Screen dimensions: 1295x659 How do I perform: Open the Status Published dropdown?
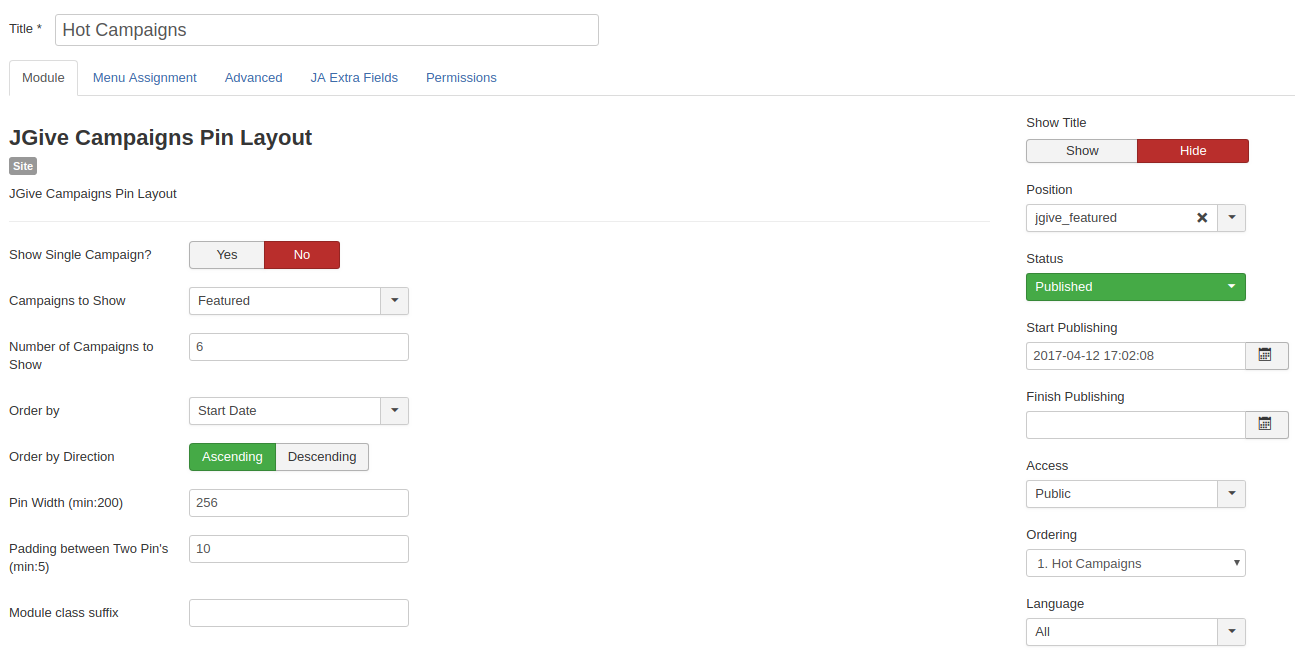pos(1135,287)
